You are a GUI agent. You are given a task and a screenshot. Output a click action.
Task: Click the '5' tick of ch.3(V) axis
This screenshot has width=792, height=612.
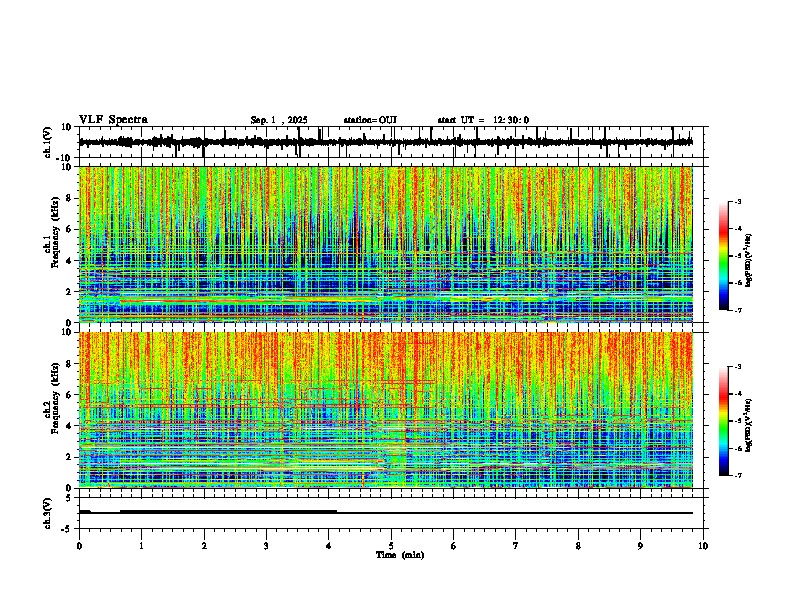(x=69, y=497)
